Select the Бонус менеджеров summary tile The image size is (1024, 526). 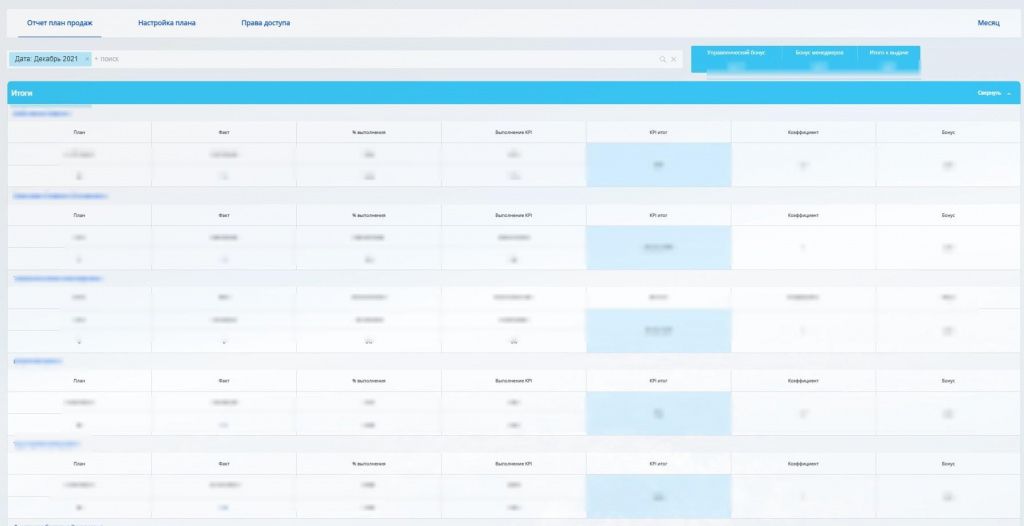pyautogui.click(x=818, y=59)
